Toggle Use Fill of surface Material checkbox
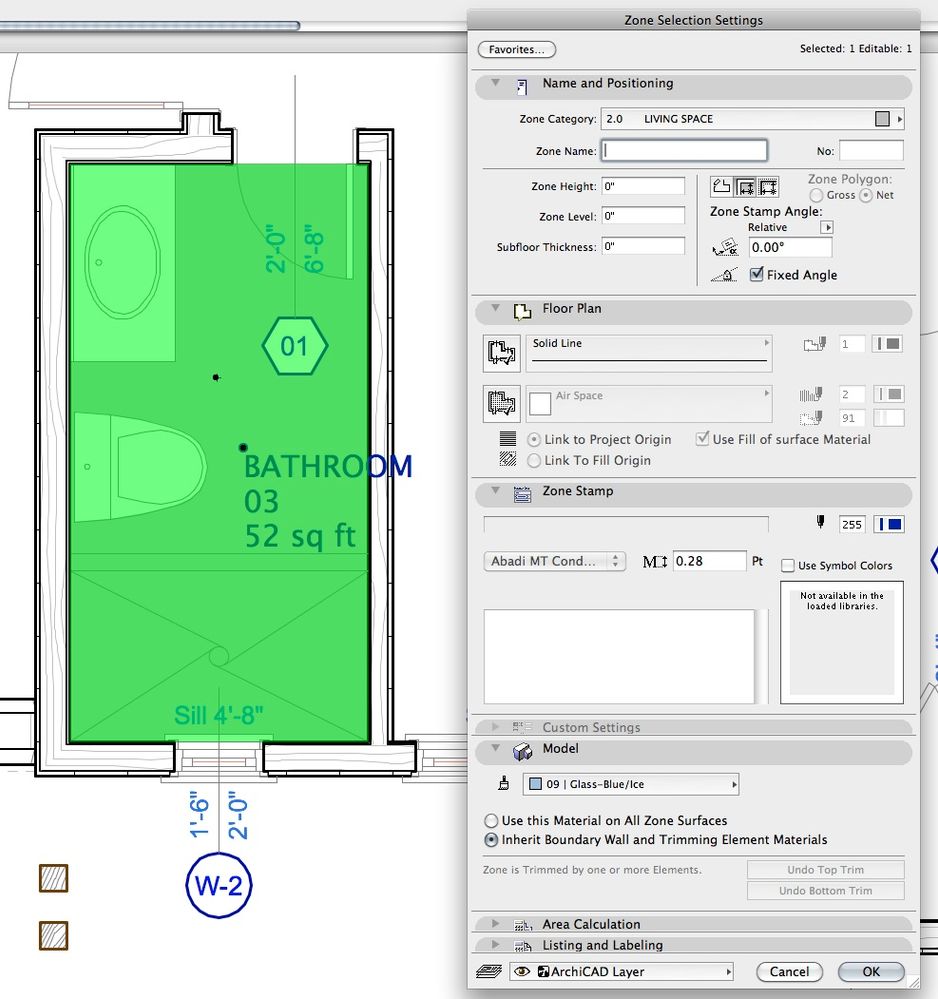The height and width of the screenshot is (999, 938). point(702,439)
